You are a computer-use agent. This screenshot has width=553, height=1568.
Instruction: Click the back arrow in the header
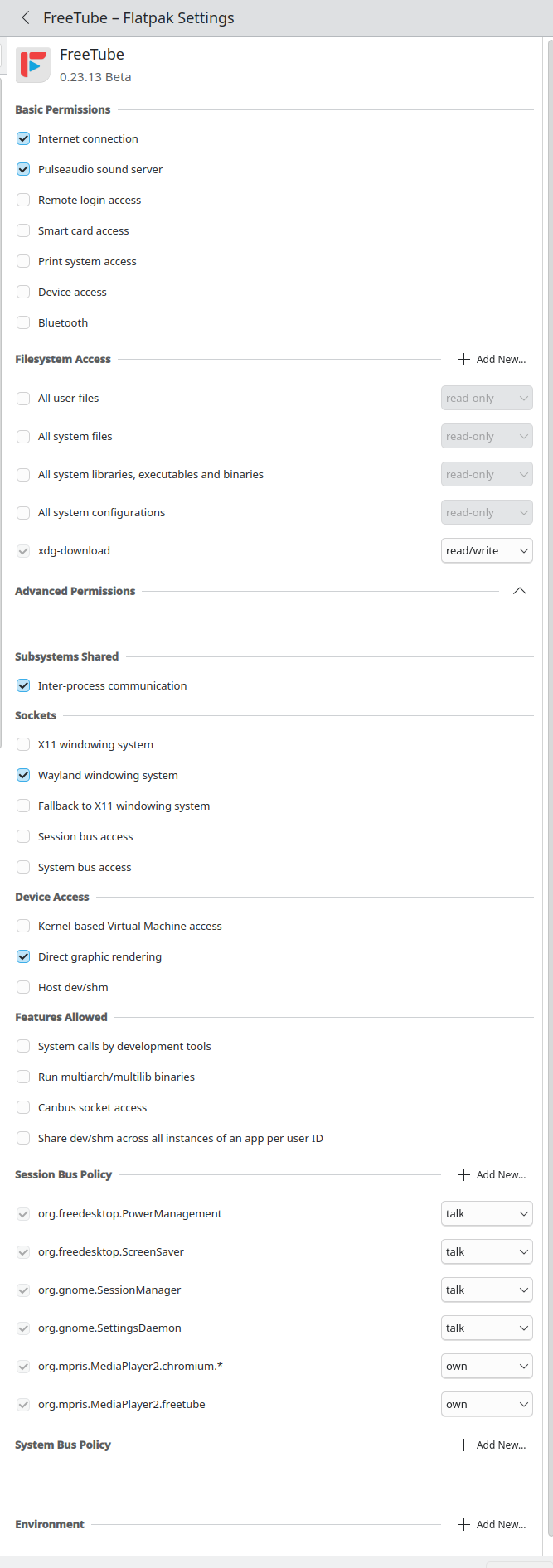tap(26, 17)
